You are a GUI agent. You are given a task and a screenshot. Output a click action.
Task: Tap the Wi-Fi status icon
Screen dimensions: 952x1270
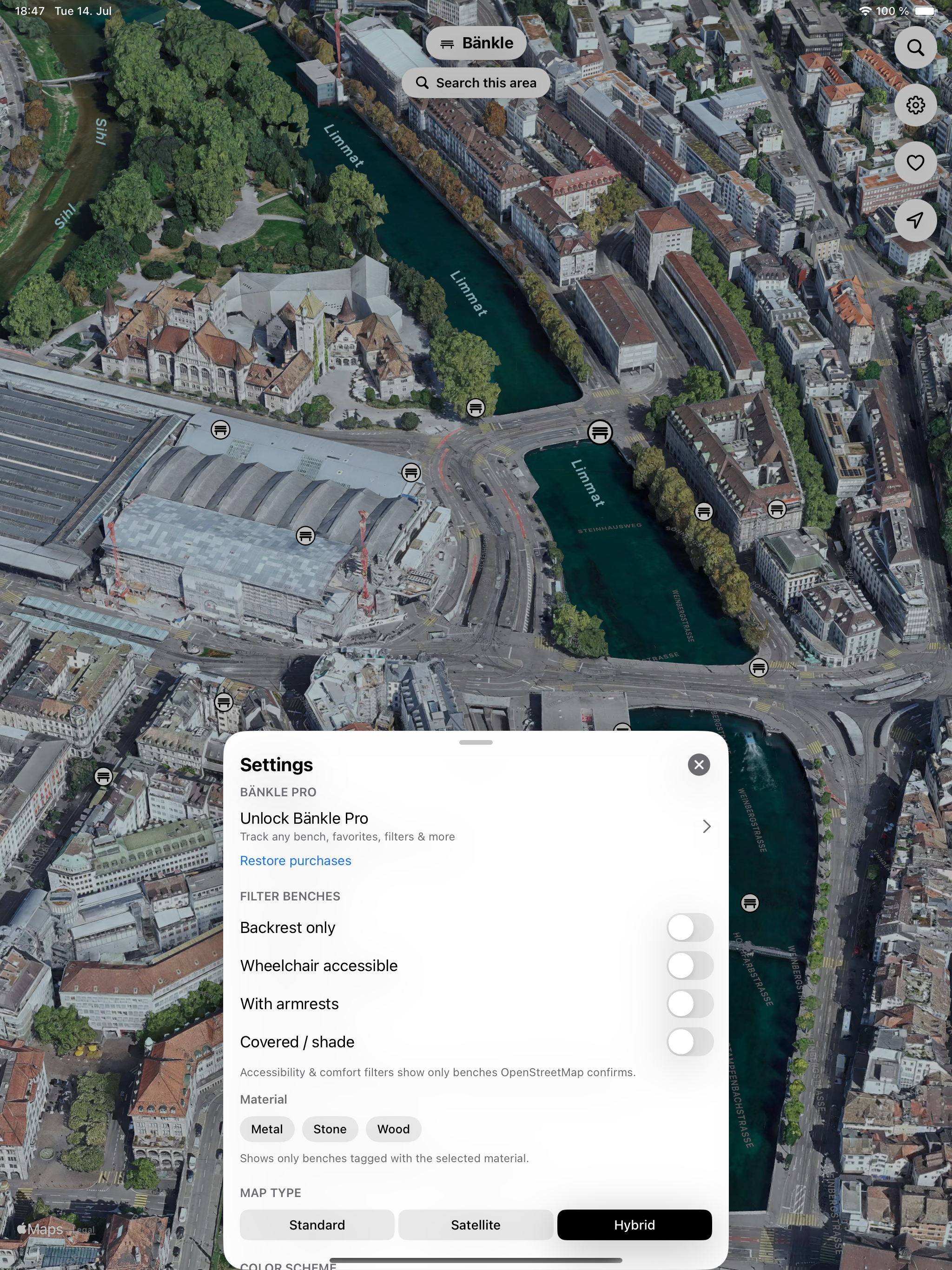click(864, 11)
